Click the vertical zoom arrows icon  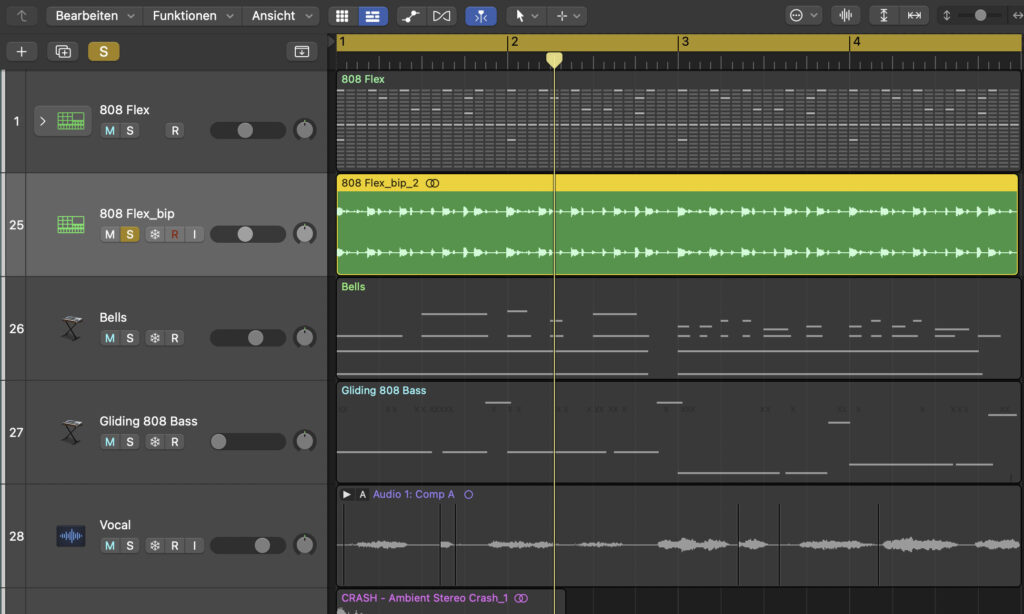946,16
